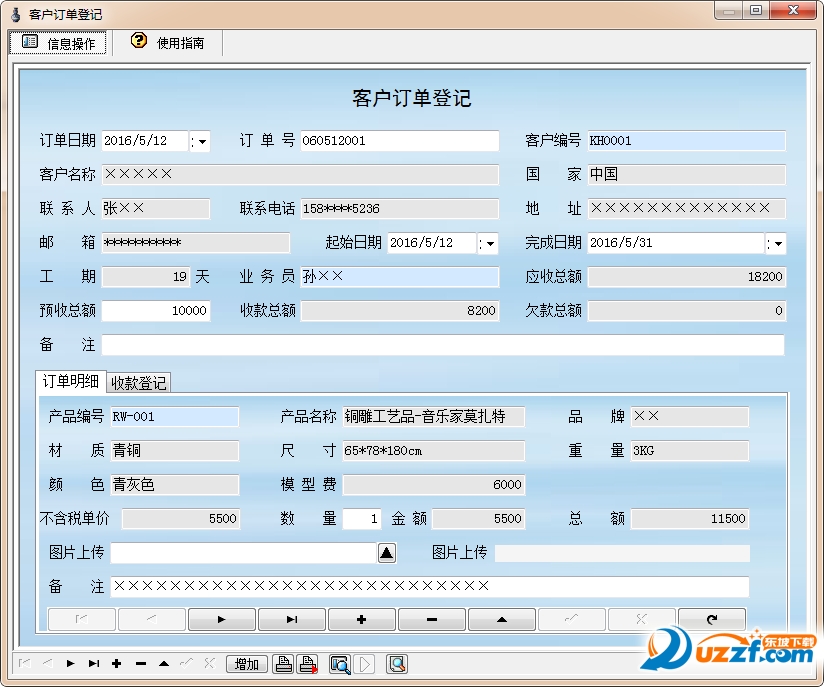Click the 工期 field showing 19
The height and width of the screenshot is (687, 824).
(x=146, y=276)
